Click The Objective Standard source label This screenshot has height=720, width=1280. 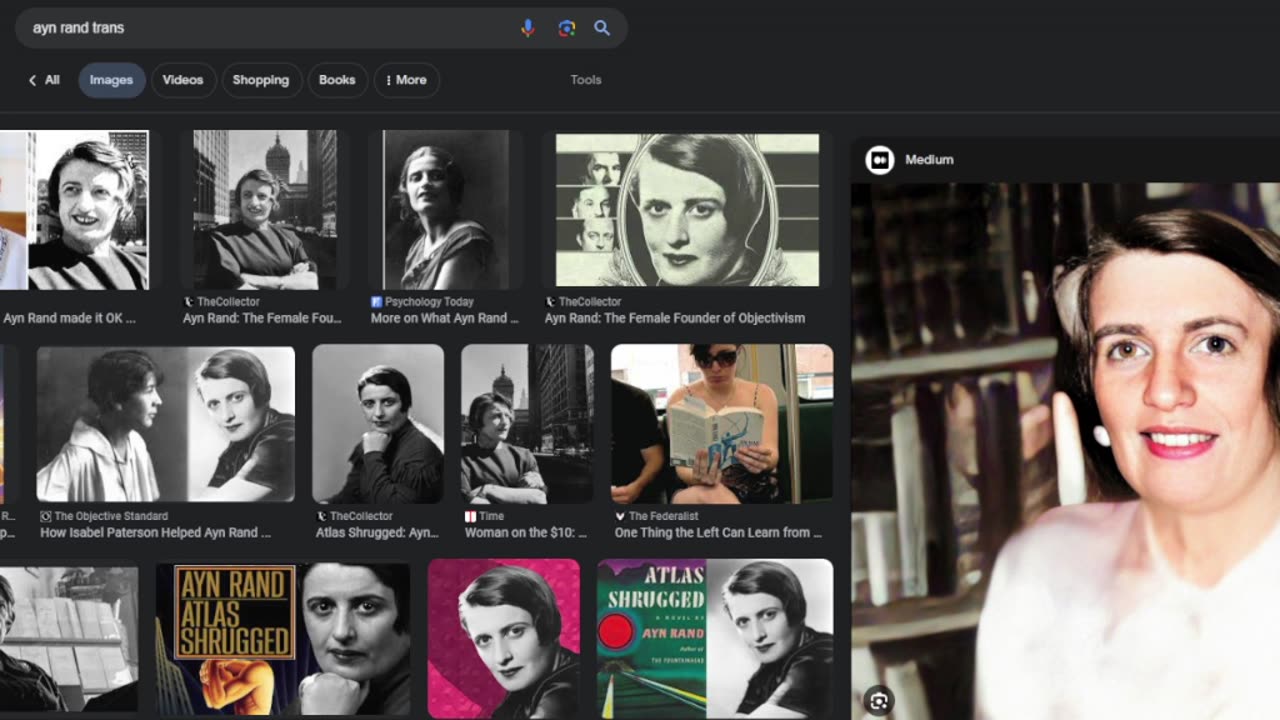coord(111,517)
